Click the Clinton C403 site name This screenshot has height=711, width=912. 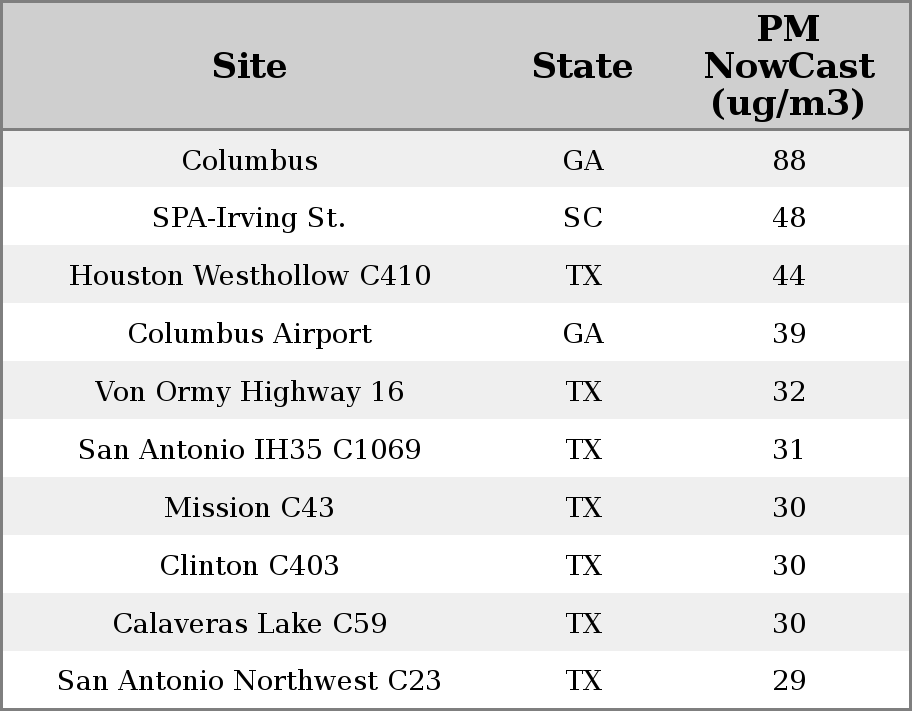pos(249,566)
